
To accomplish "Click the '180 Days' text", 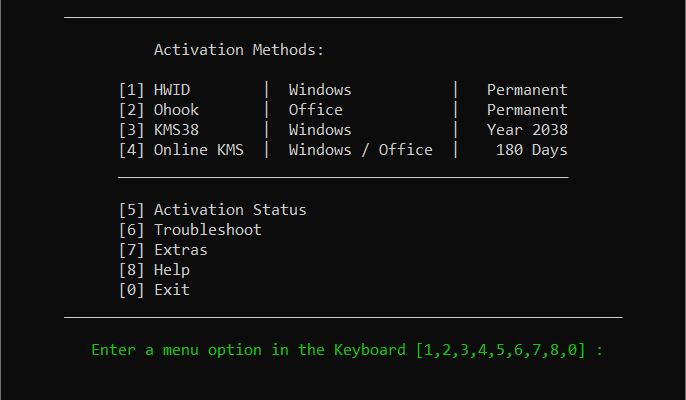I will pyautogui.click(x=531, y=150).
